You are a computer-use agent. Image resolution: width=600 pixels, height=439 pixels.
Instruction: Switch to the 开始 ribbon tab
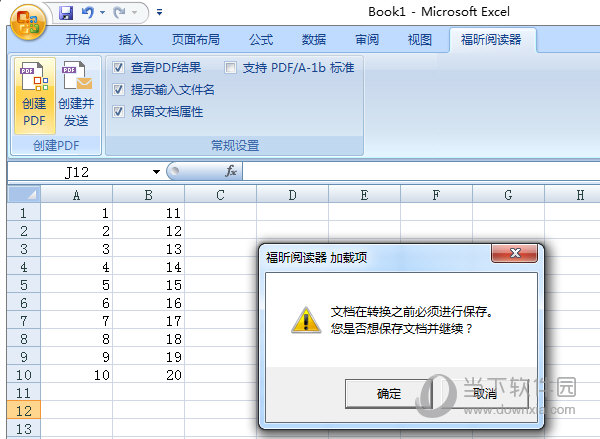[77, 40]
